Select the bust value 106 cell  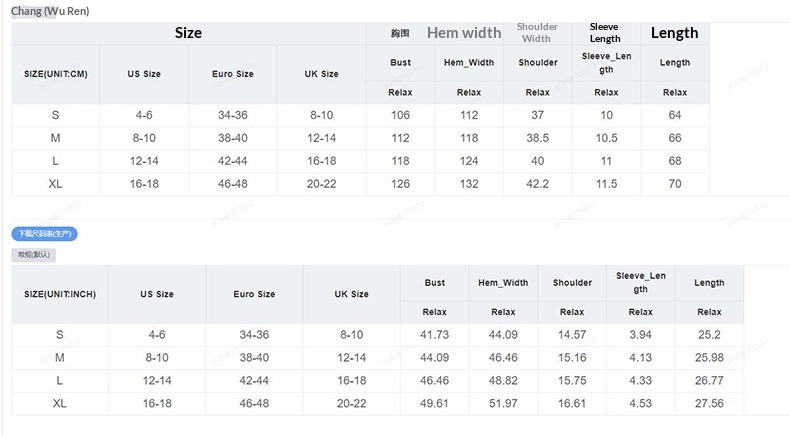(x=400, y=115)
